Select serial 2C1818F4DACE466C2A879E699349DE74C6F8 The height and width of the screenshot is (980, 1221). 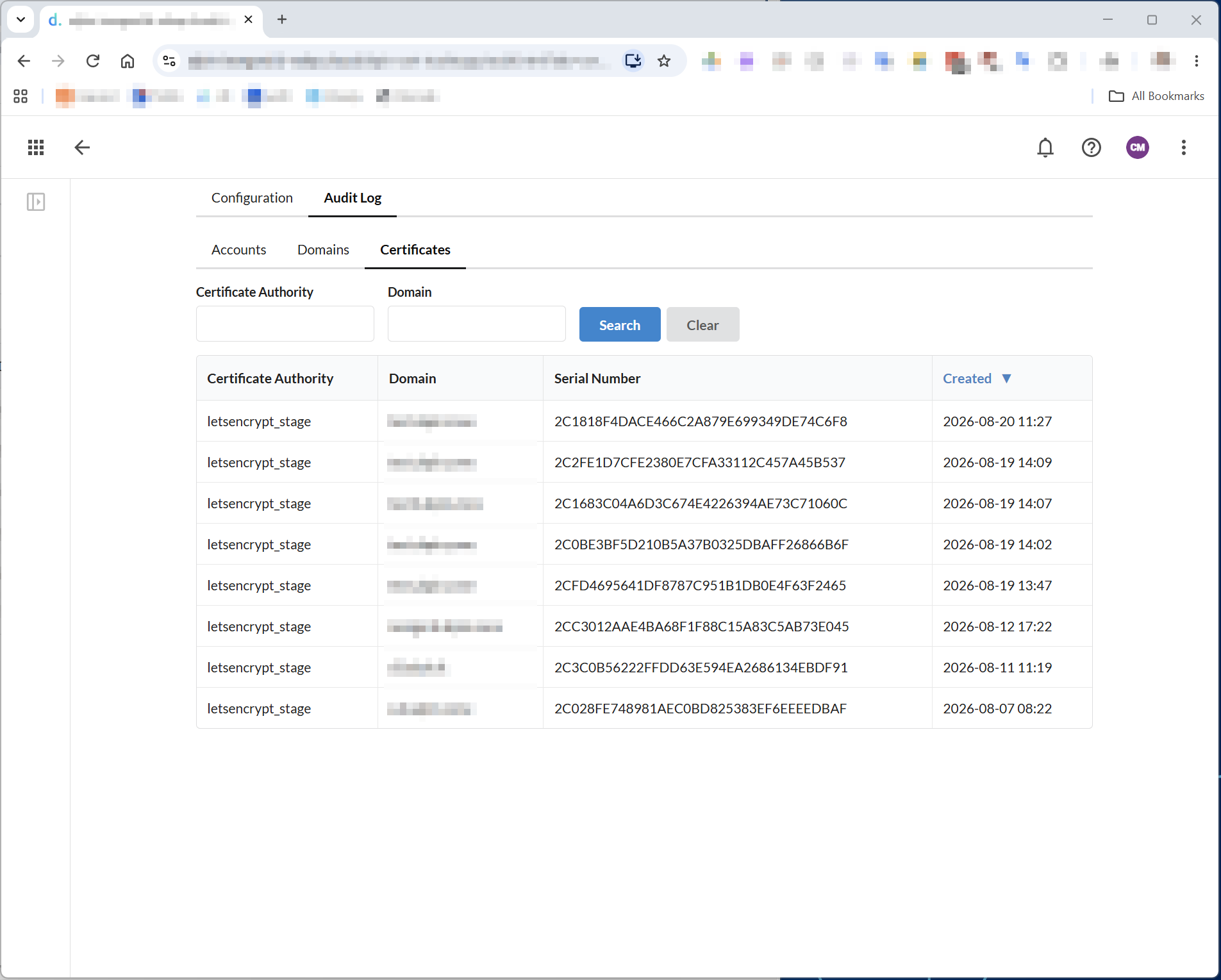tap(701, 422)
